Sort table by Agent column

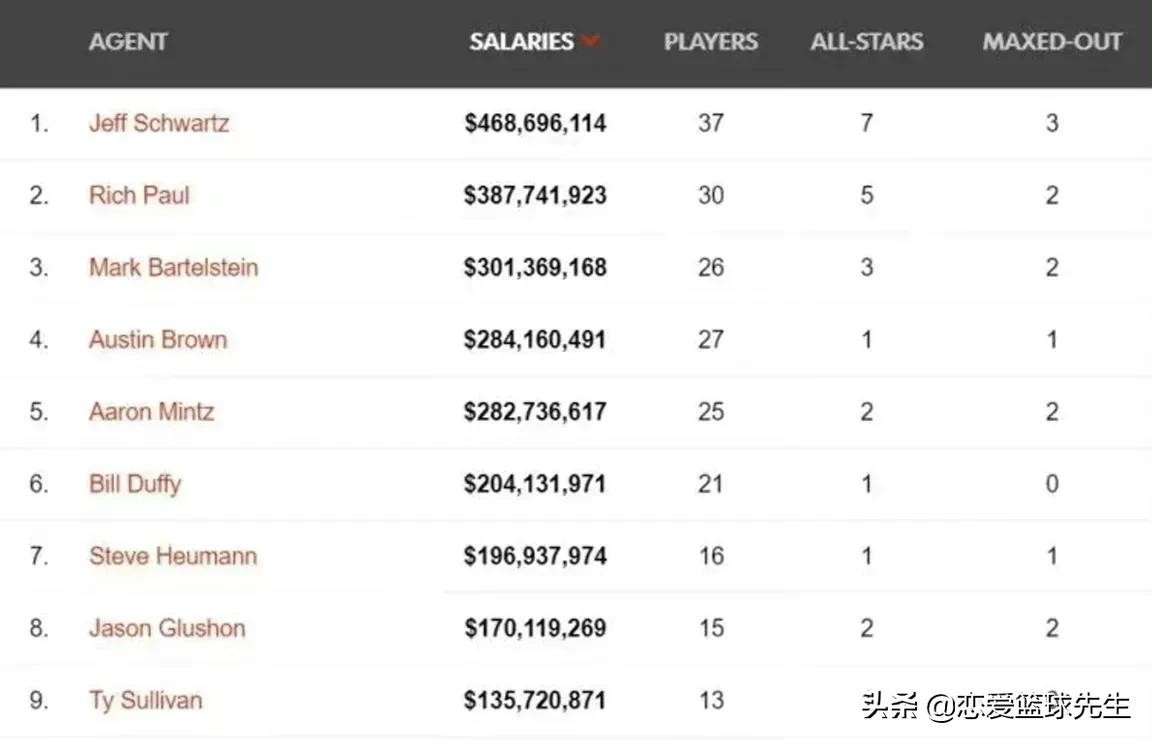click(x=128, y=42)
